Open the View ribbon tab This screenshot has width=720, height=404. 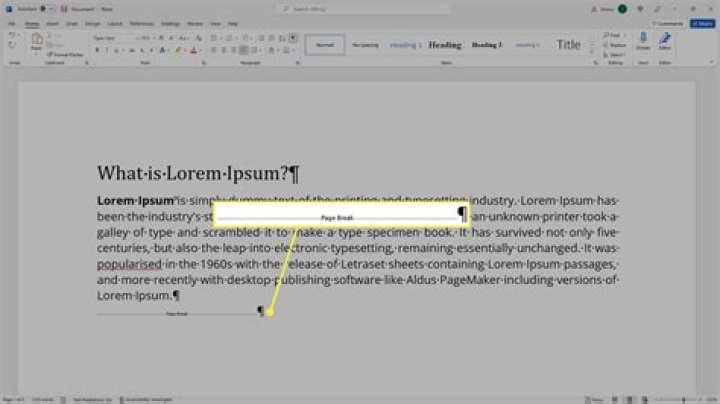pos(215,23)
